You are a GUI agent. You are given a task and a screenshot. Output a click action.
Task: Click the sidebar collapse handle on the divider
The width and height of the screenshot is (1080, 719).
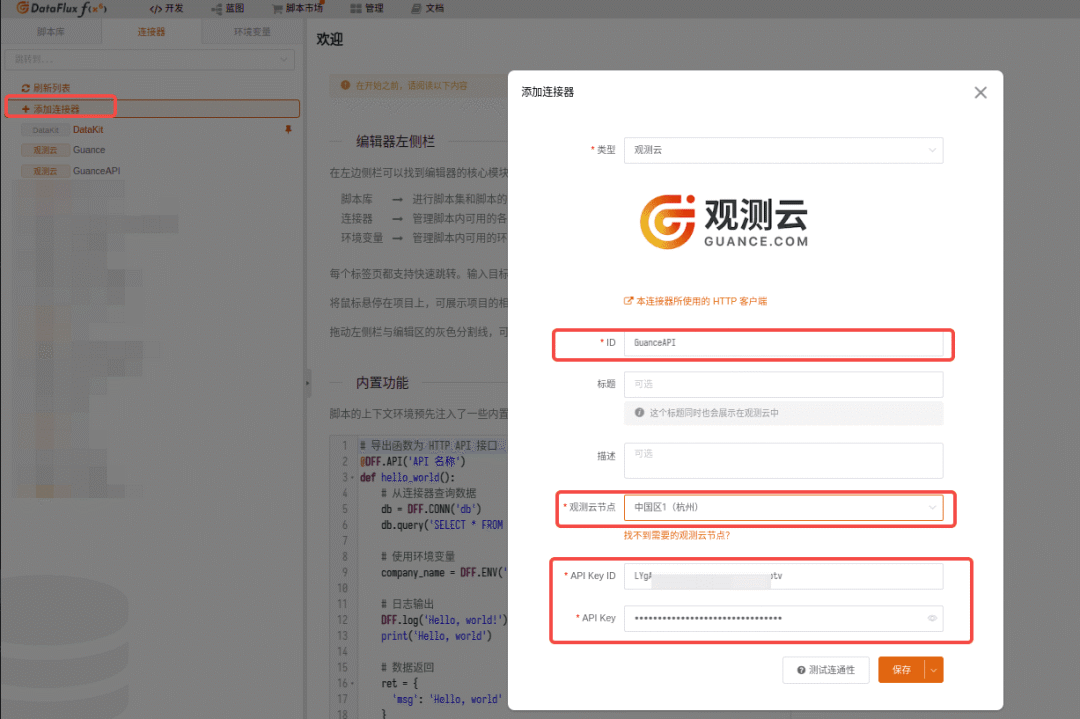307,383
